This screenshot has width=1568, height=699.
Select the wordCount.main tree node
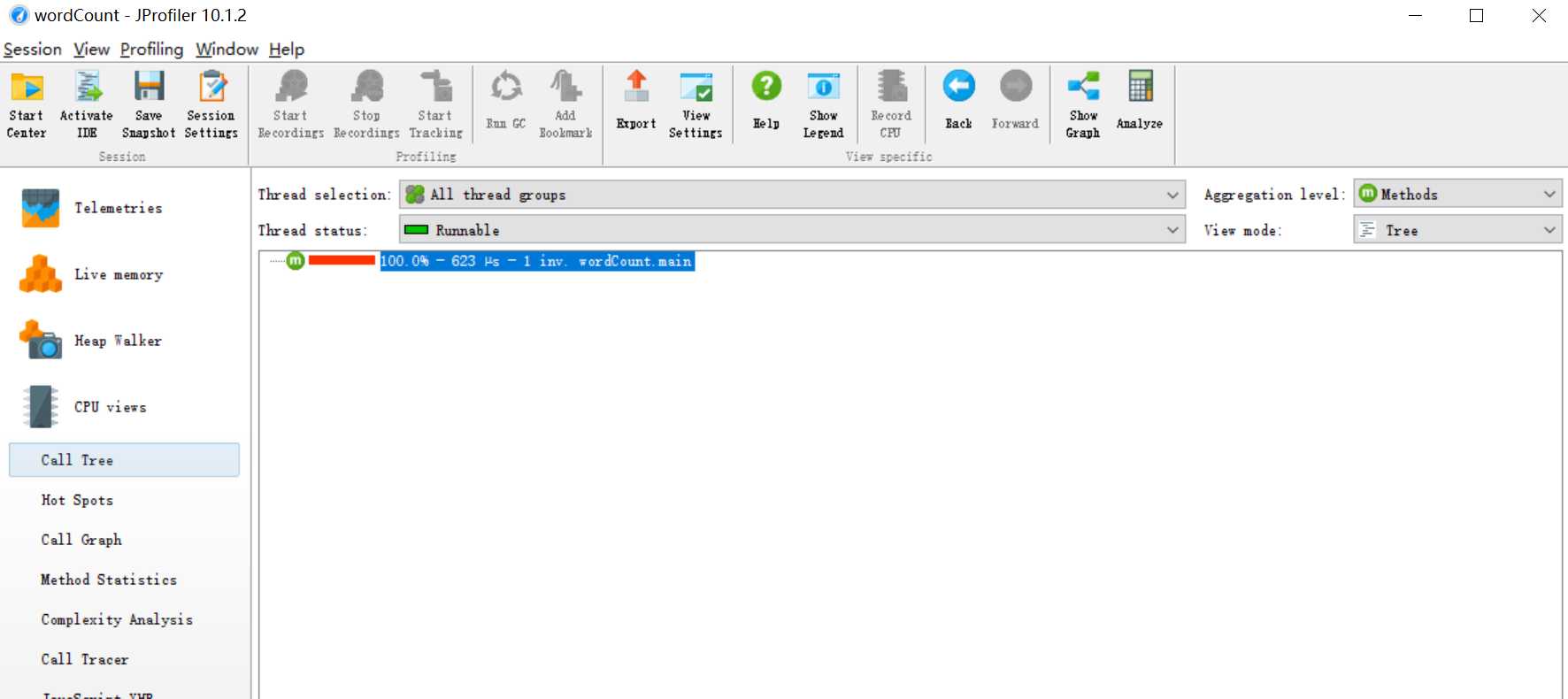537,261
